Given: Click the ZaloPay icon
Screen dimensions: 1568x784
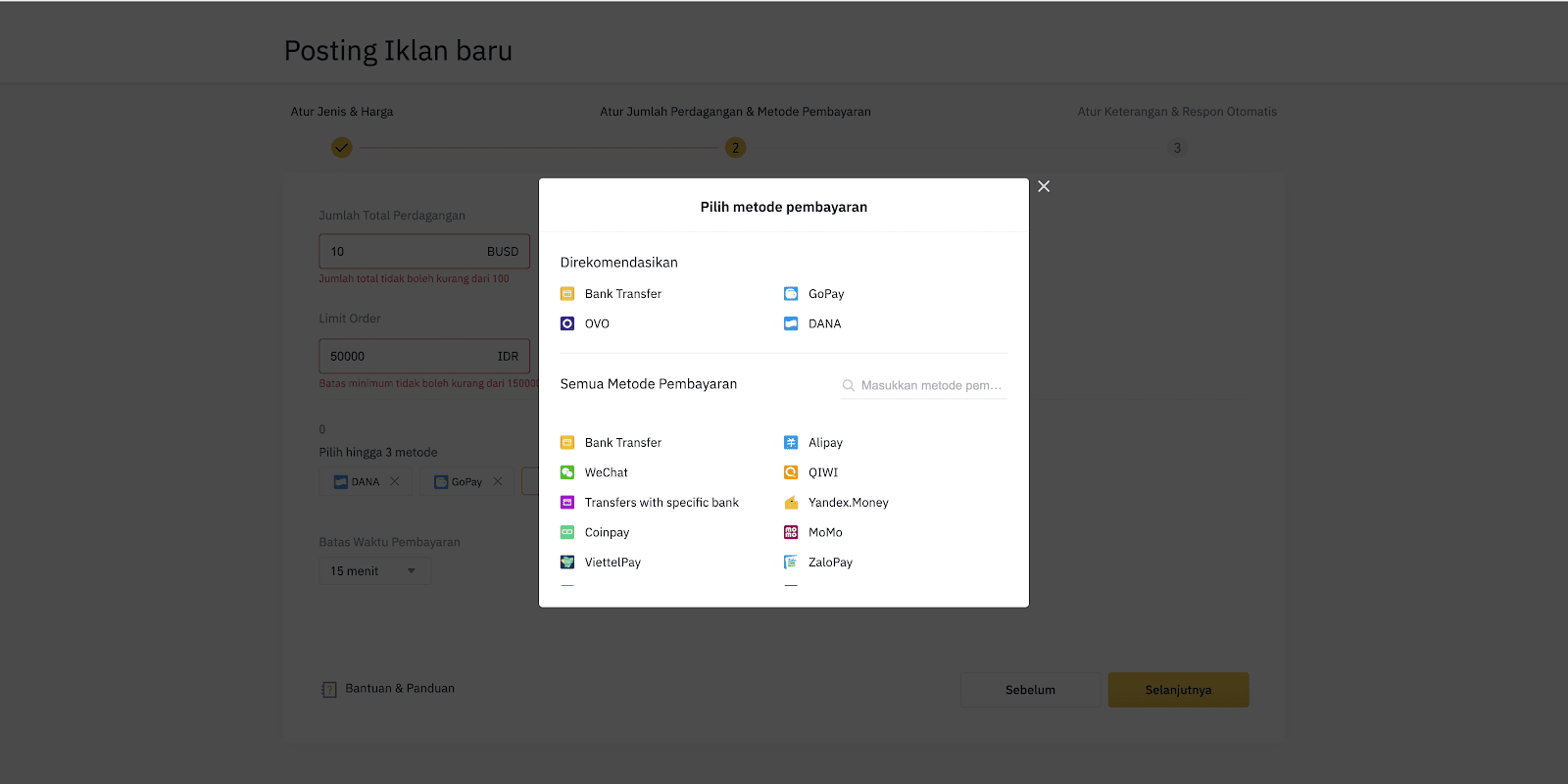Looking at the screenshot, I should (791, 563).
